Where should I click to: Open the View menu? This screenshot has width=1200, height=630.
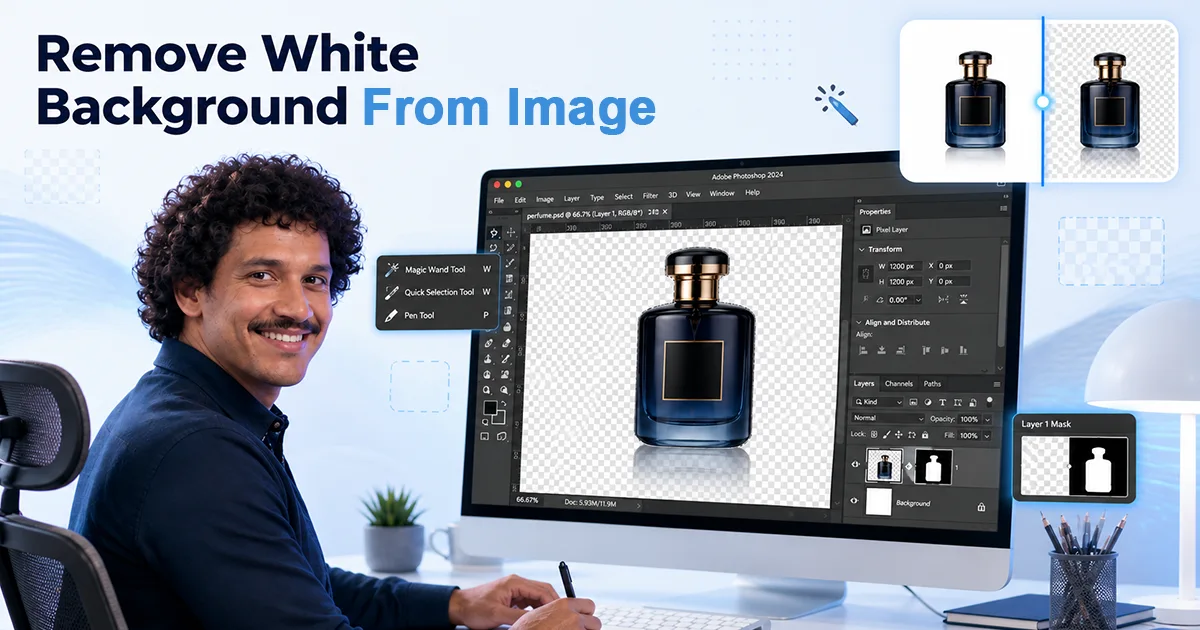693,194
